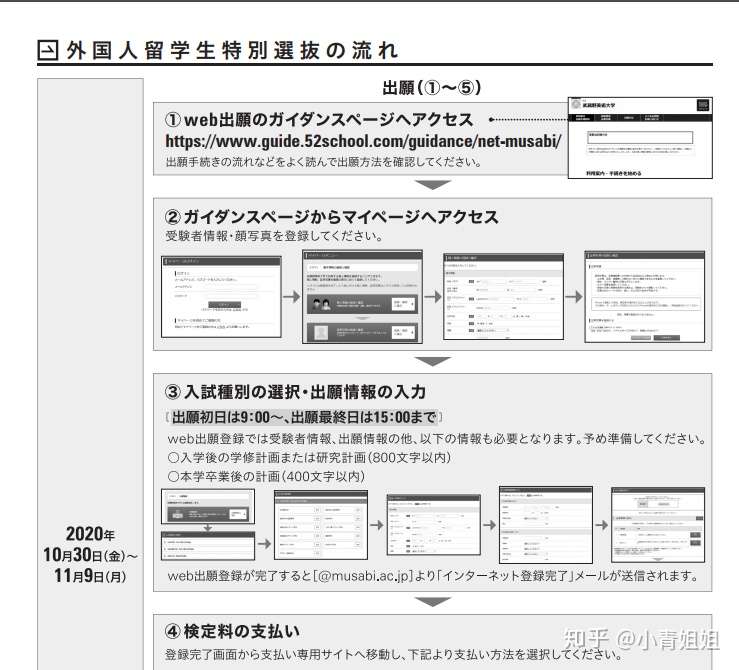Click the year label 2020年
The image size is (739, 670).
[x=90, y=534]
